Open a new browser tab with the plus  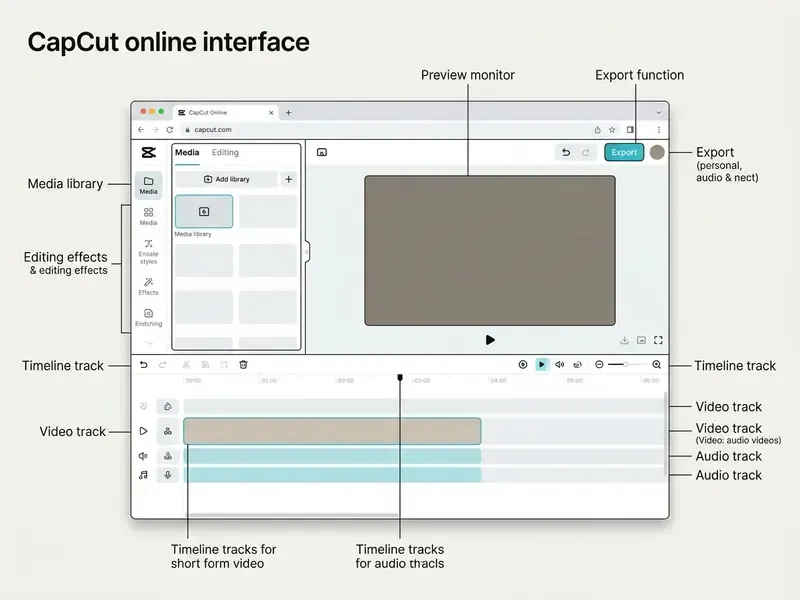(x=288, y=112)
